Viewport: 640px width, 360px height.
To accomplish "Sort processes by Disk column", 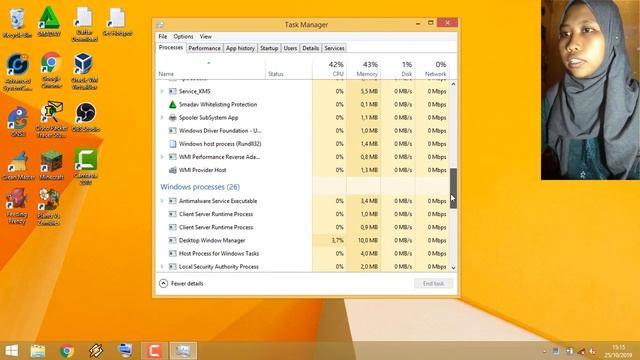I will coord(398,69).
